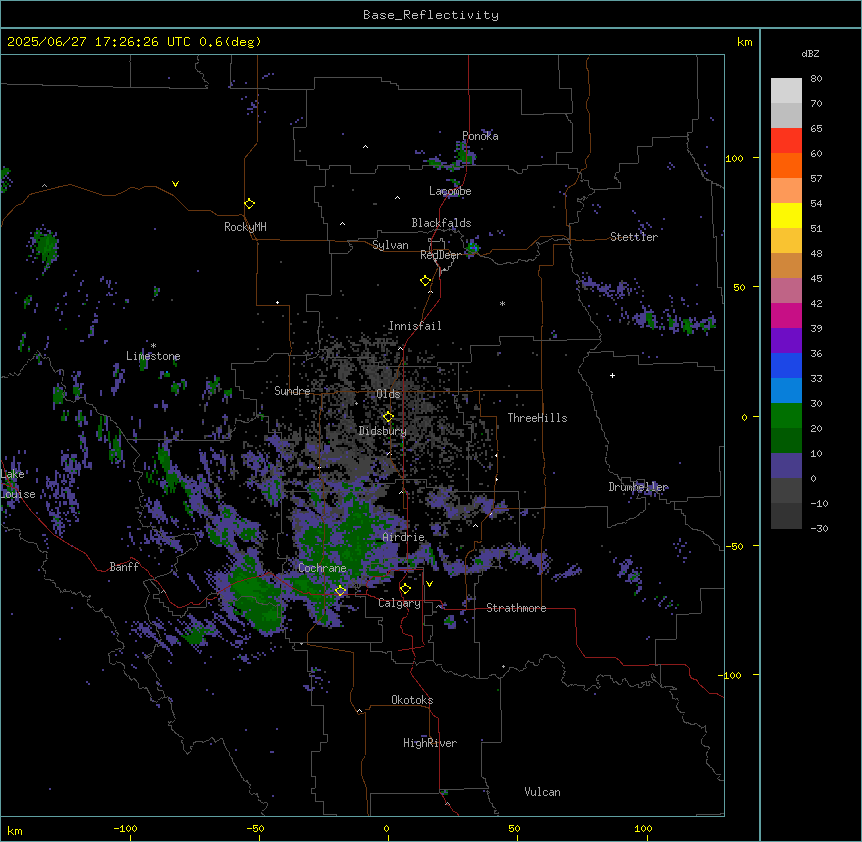Viewport: 862px width, 842px height.
Task: Click the white plus marker north of Drumheller
Action: 612,375
